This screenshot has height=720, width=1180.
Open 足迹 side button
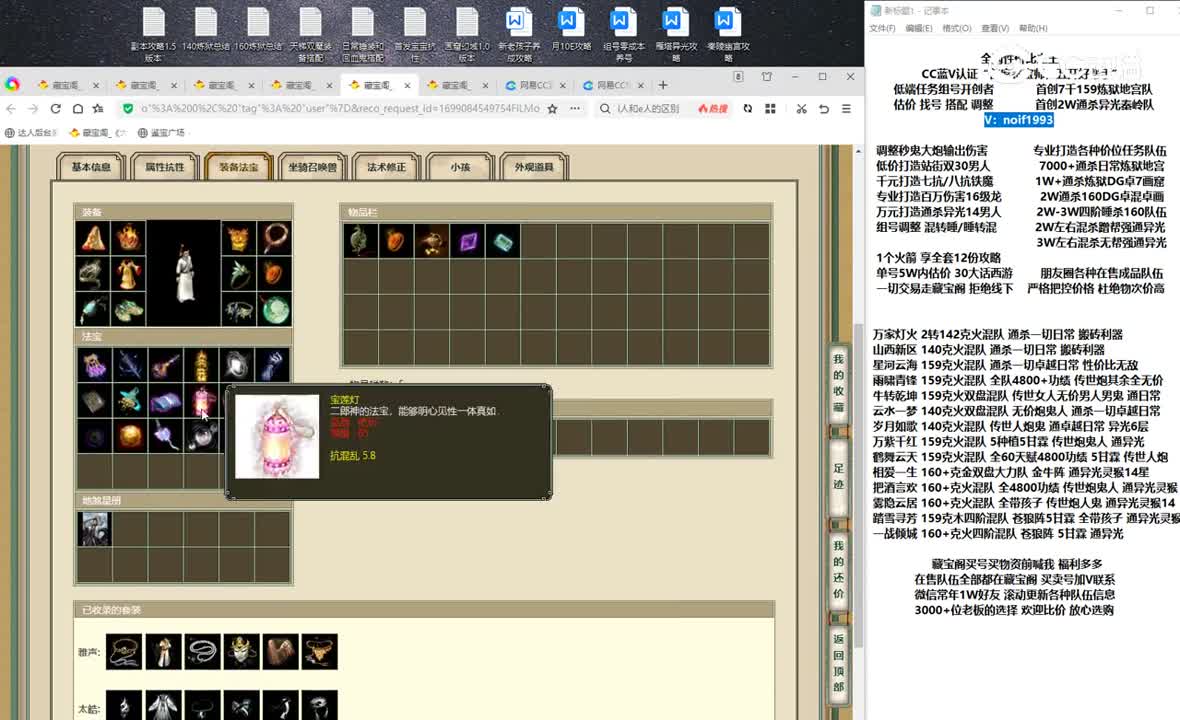pyautogui.click(x=838, y=476)
